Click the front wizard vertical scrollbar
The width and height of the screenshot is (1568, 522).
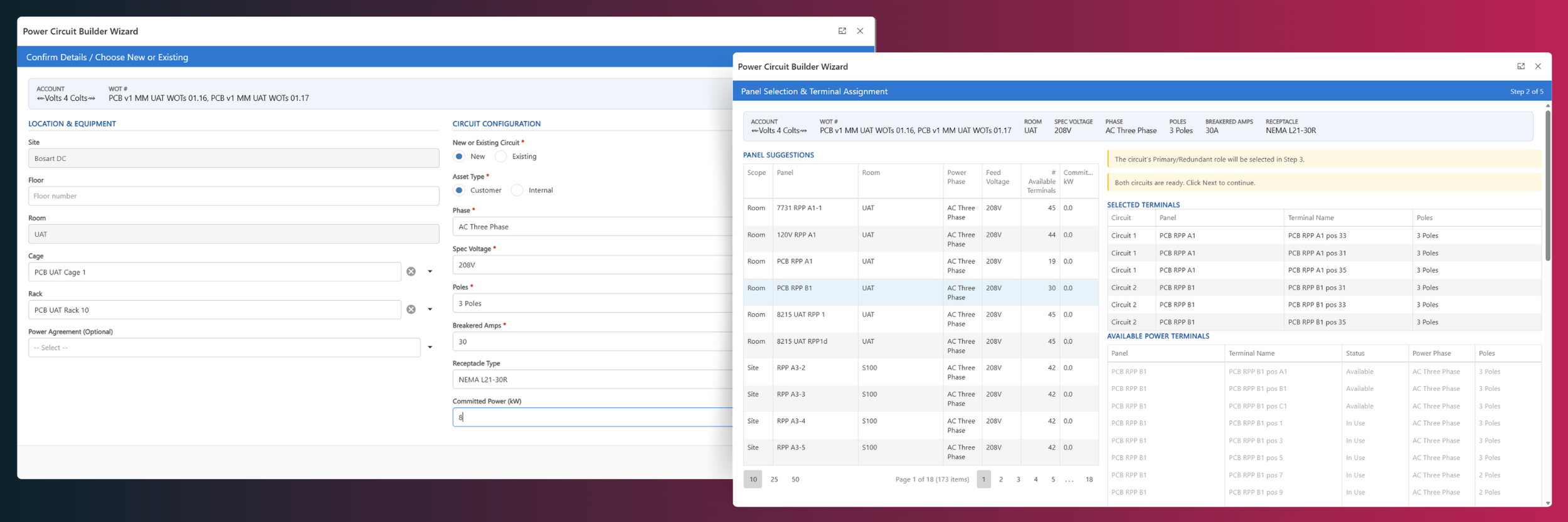pos(1547,185)
